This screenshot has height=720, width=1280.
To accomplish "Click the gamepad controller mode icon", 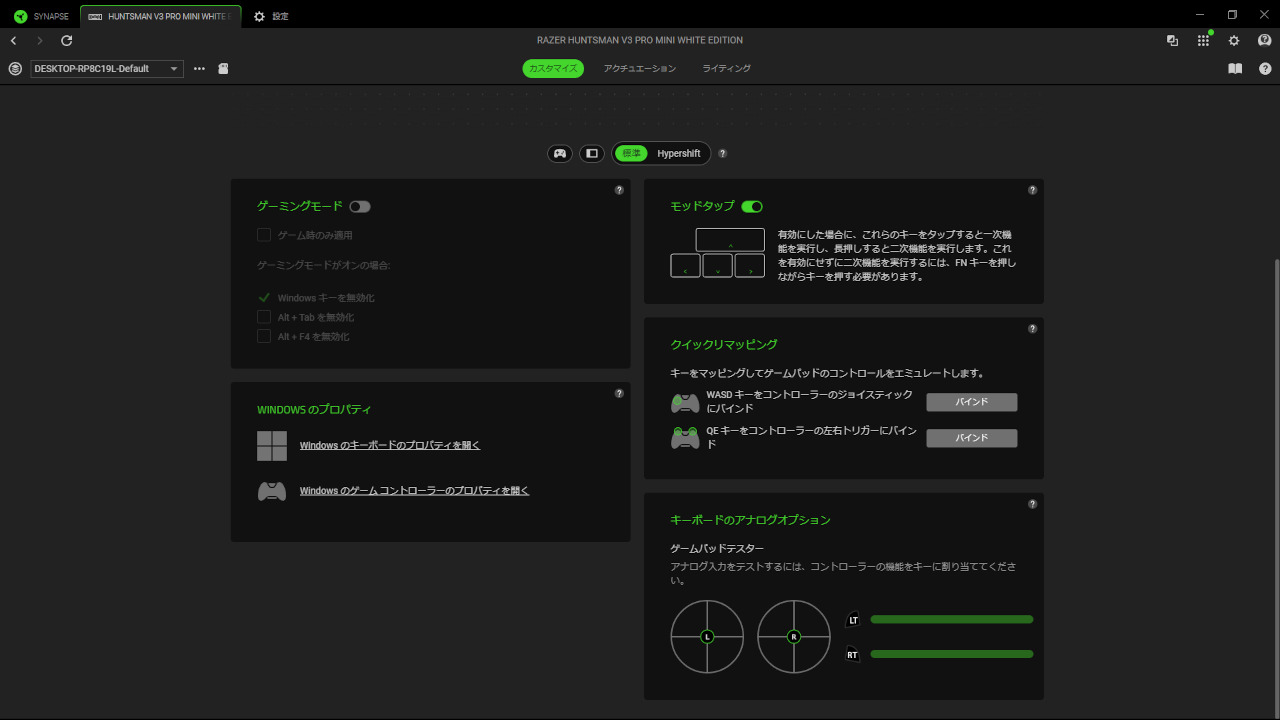I will (x=560, y=154).
